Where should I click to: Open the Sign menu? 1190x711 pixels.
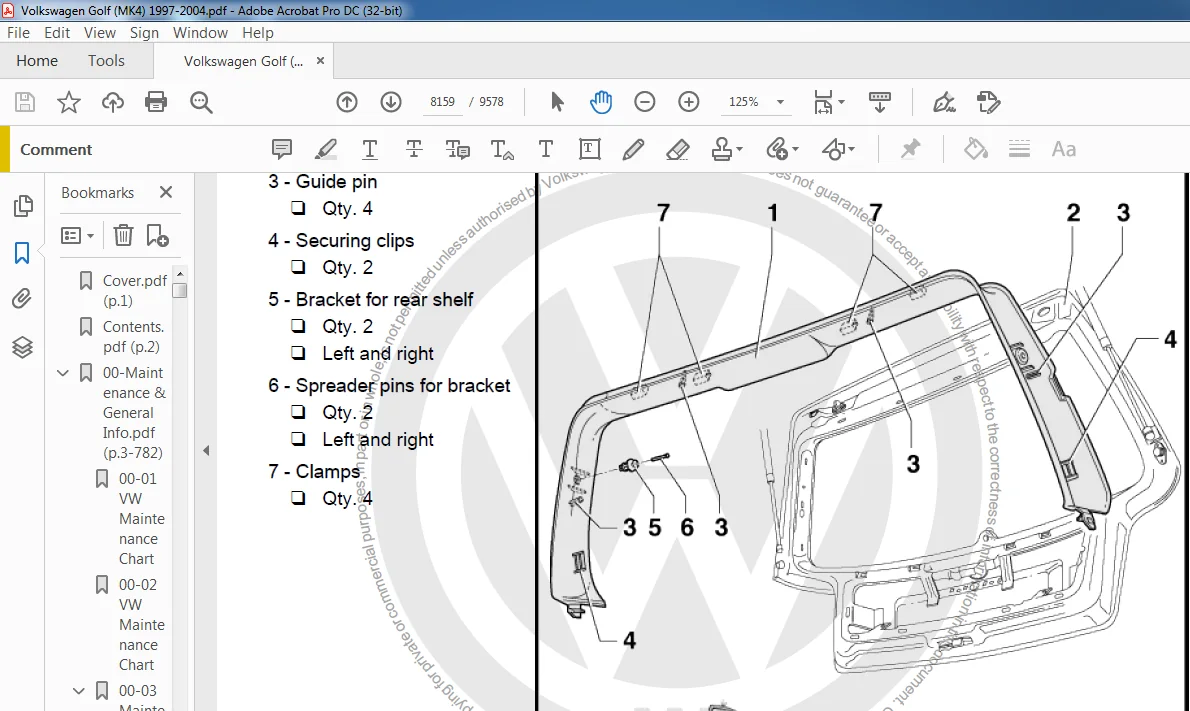(144, 33)
